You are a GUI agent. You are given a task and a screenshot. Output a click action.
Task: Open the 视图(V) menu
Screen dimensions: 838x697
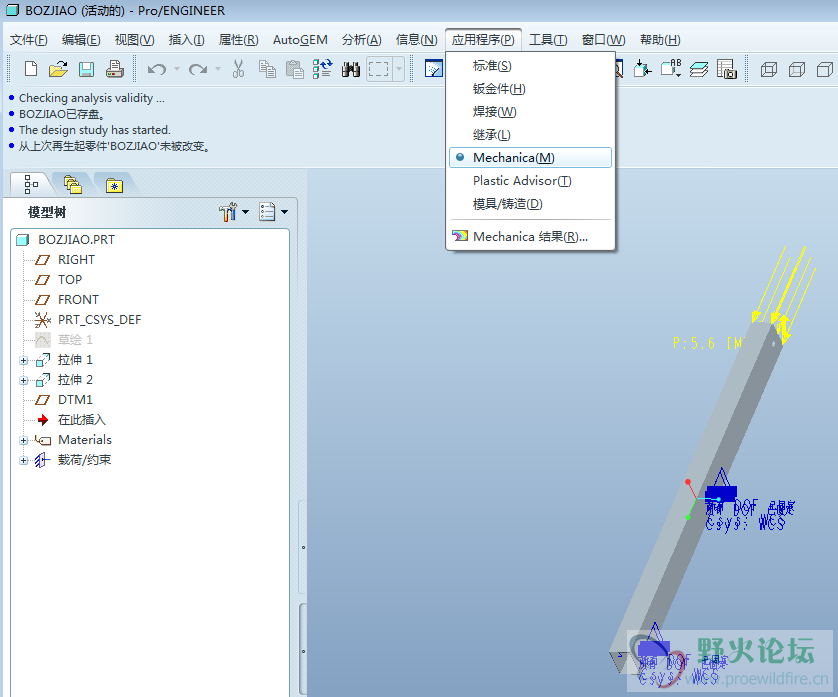click(134, 40)
